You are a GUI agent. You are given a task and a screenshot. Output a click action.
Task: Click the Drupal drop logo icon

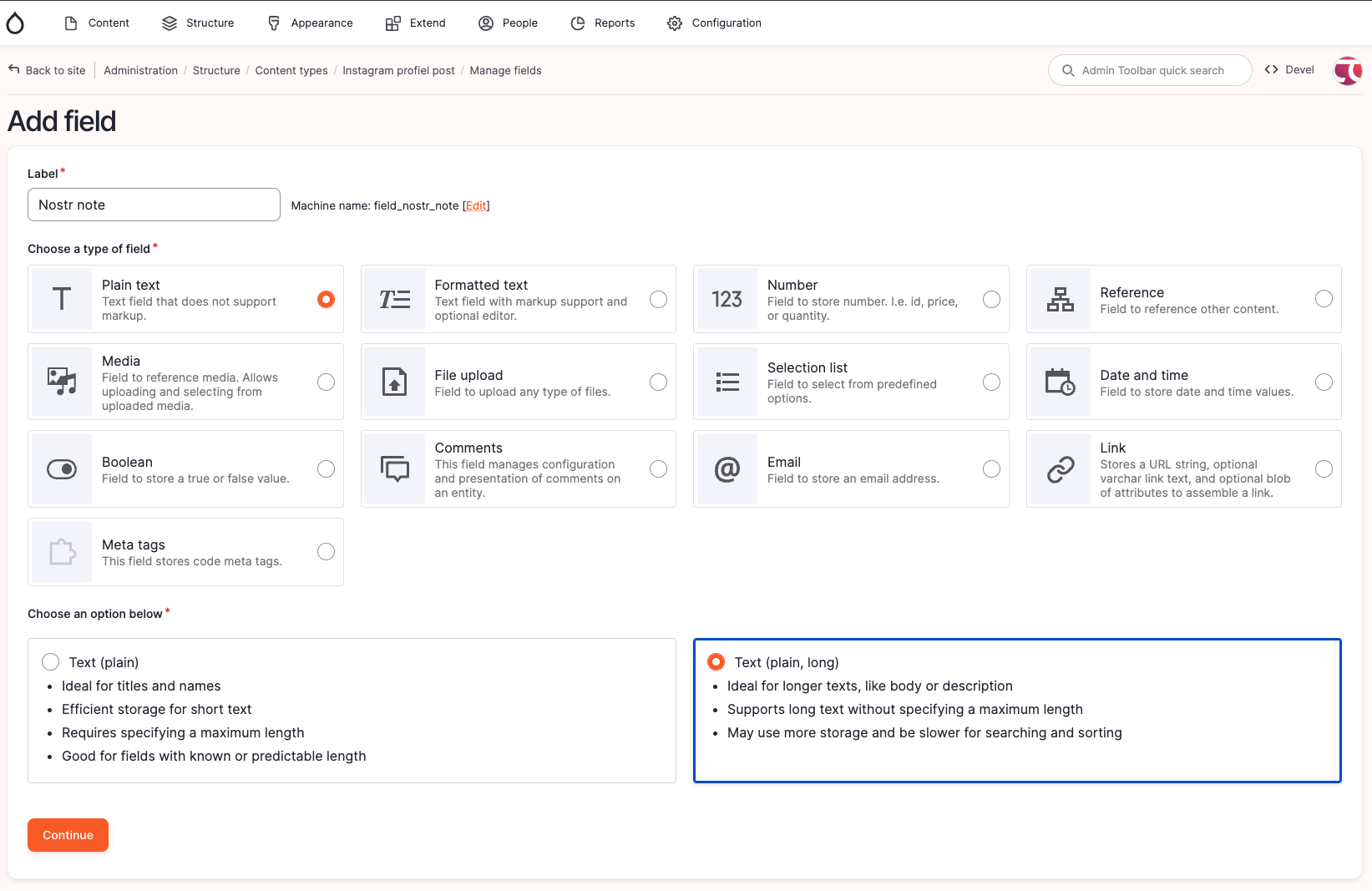15,23
